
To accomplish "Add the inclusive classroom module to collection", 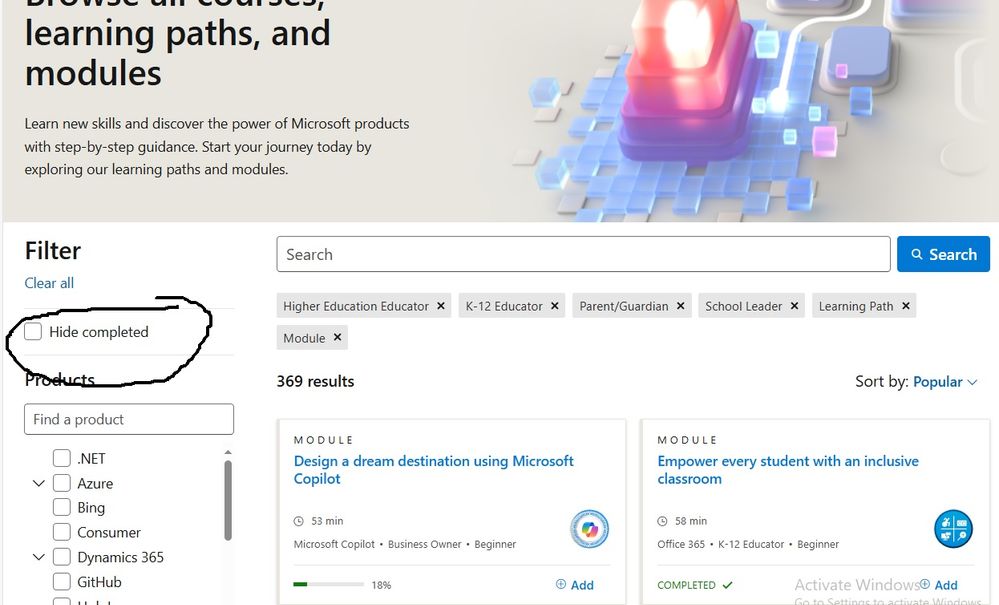I will pyautogui.click(x=938, y=585).
